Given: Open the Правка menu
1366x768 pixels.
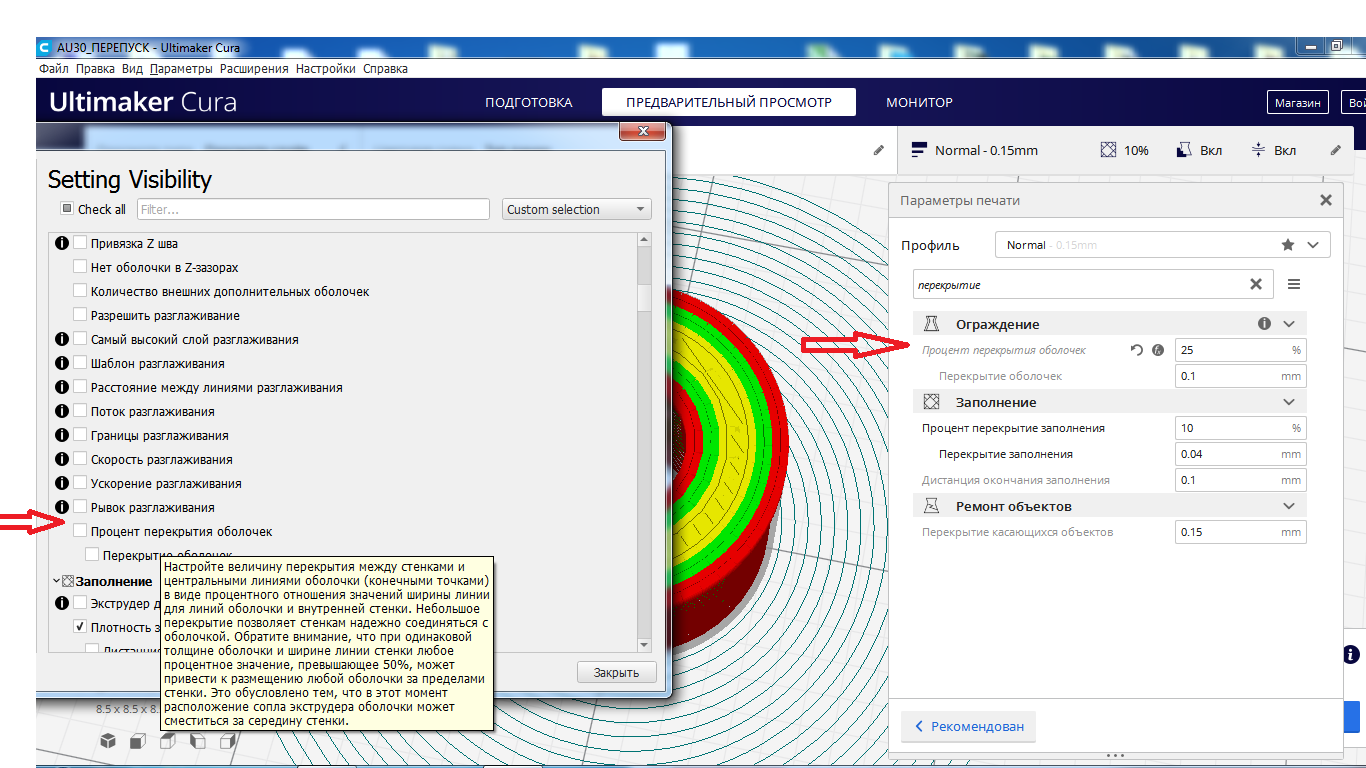Looking at the screenshot, I should click(x=95, y=69).
